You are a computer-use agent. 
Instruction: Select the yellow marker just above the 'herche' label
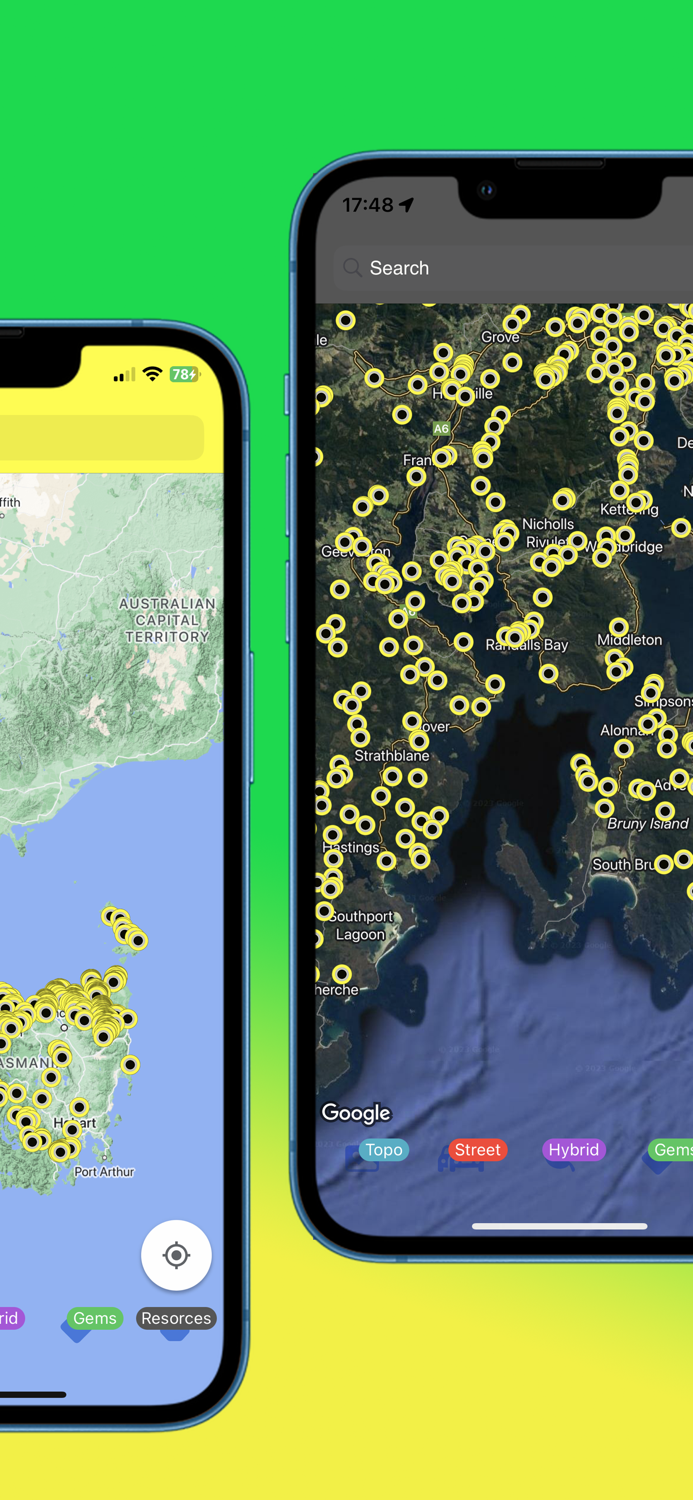[342, 973]
